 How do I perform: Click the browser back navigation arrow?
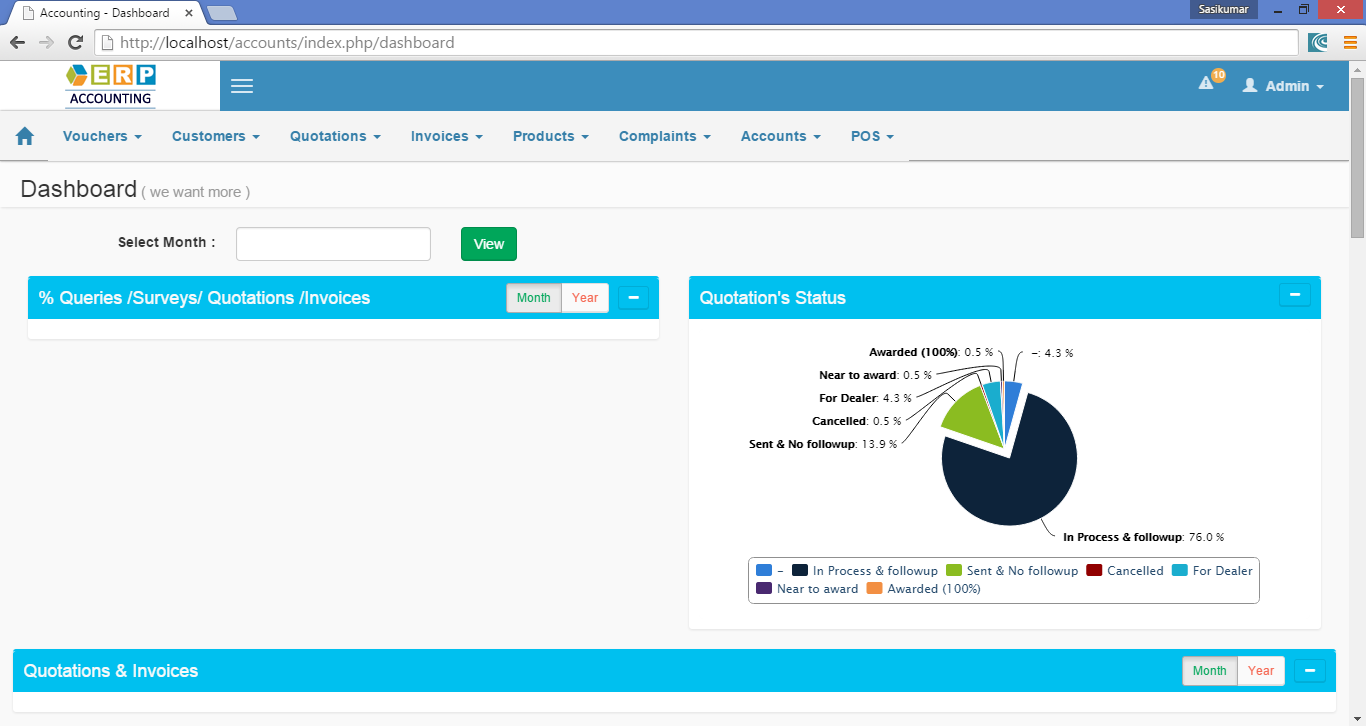tap(16, 42)
